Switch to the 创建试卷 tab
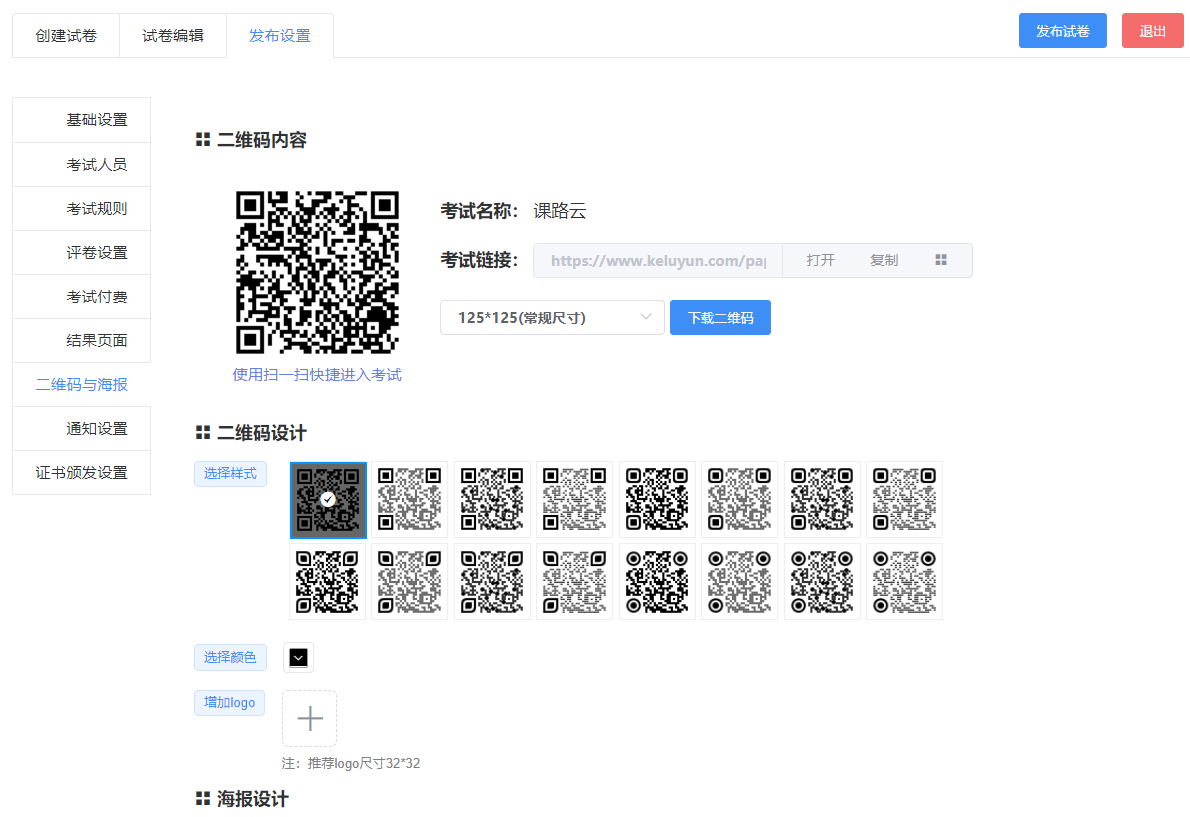Screen dimensions: 1190x817 [66, 36]
